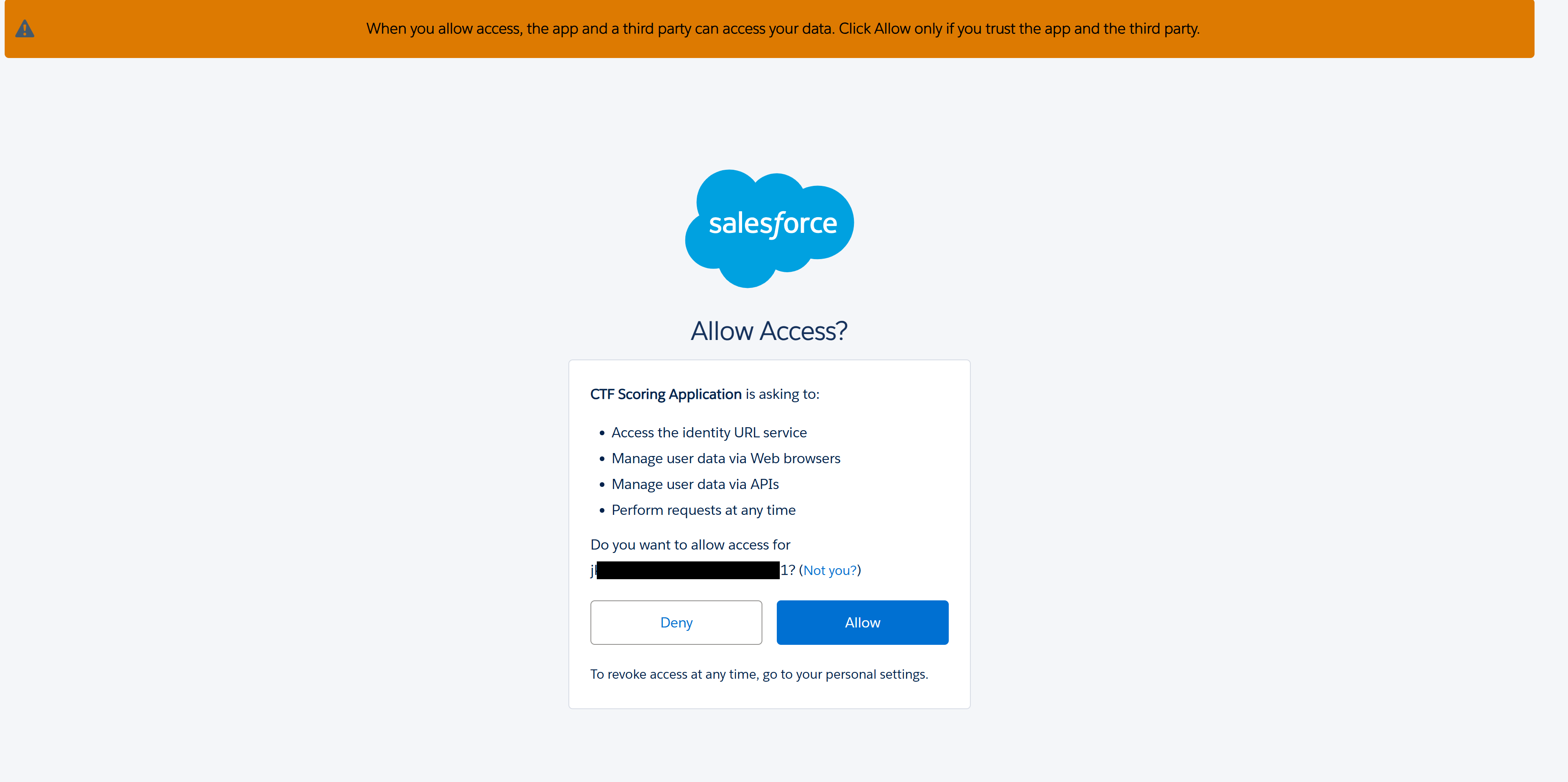The width and height of the screenshot is (1568, 782).
Task: Click "Access the identity URL service" permission
Action: [x=709, y=433]
